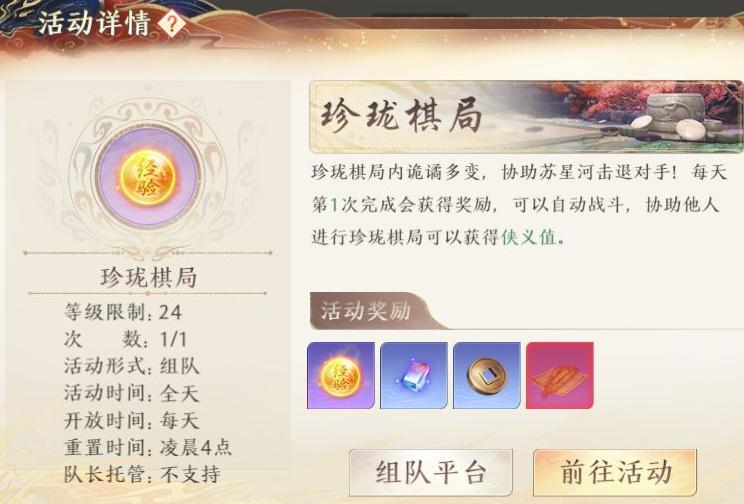
Task: Select the red scroll reward icon
Action: coord(560,375)
